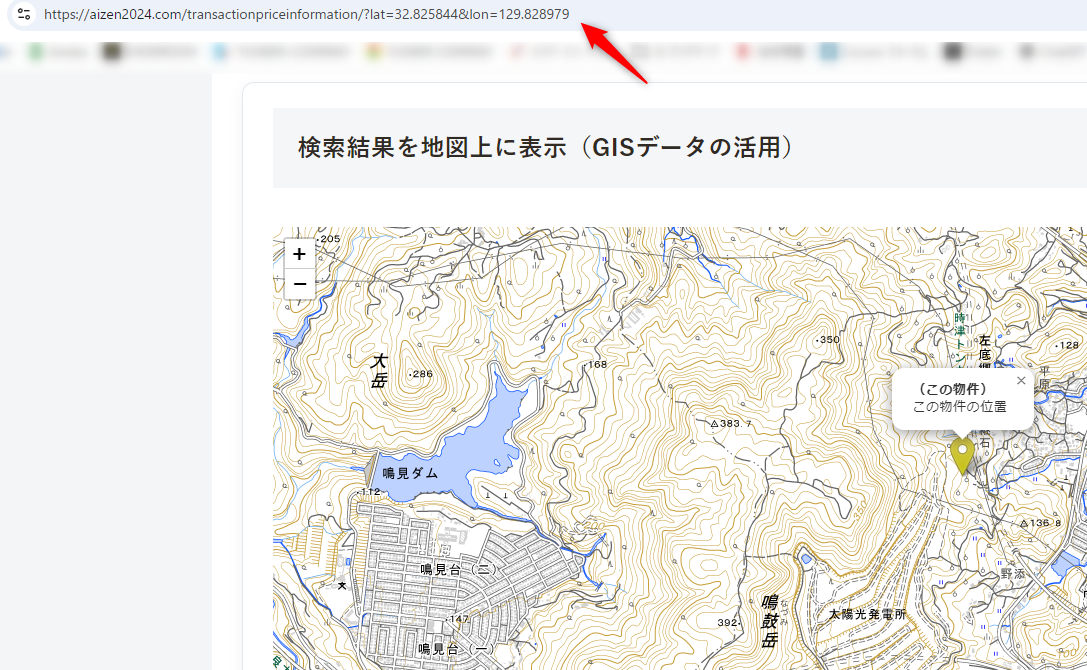Image resolution: width=1087 pixels, height=670 pixels.
Task: Open site information icon in address bar
Action: [24, 14]
